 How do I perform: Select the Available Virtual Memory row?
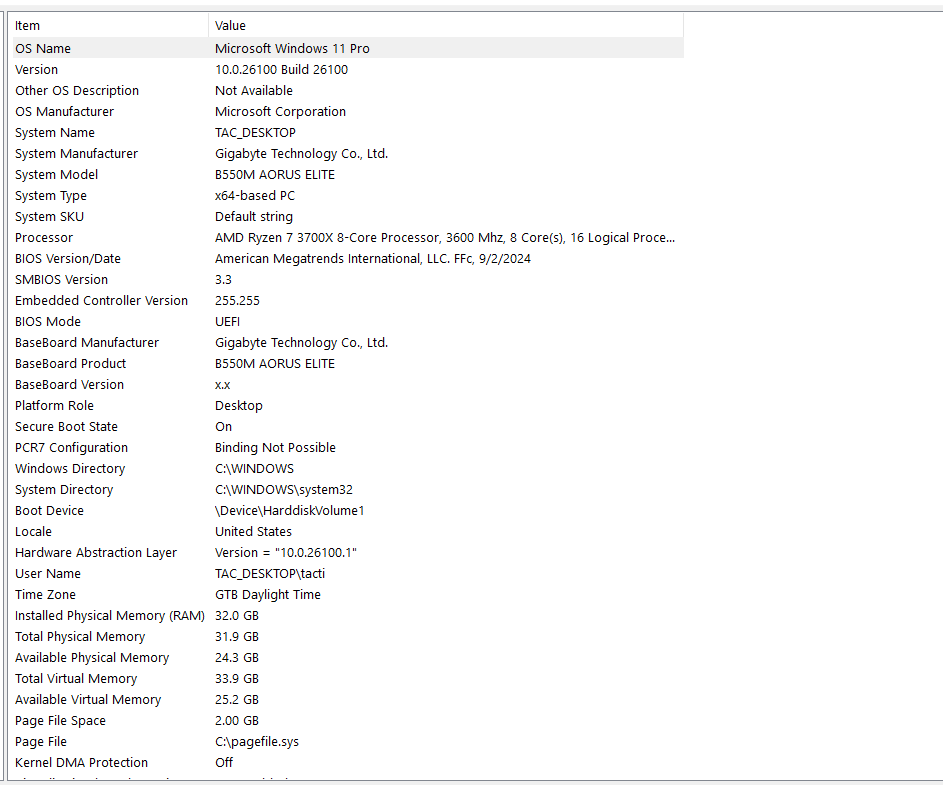(x=348, y=700)
